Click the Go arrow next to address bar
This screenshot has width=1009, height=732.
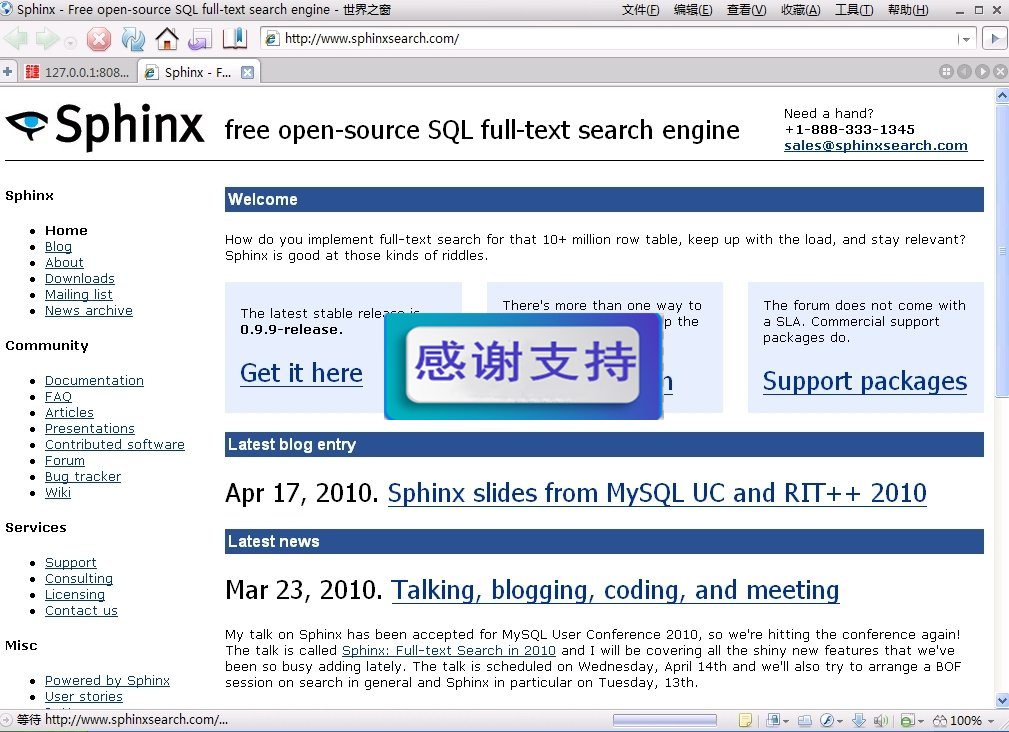995,39
